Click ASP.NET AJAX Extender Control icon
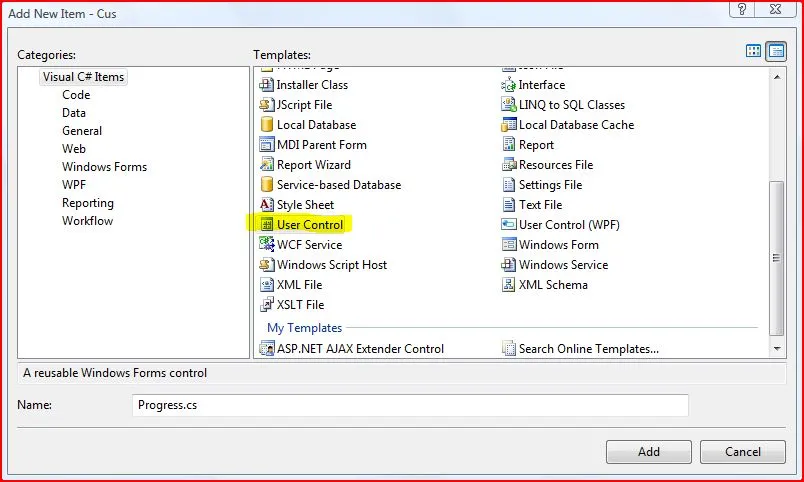 coord(267,349)
